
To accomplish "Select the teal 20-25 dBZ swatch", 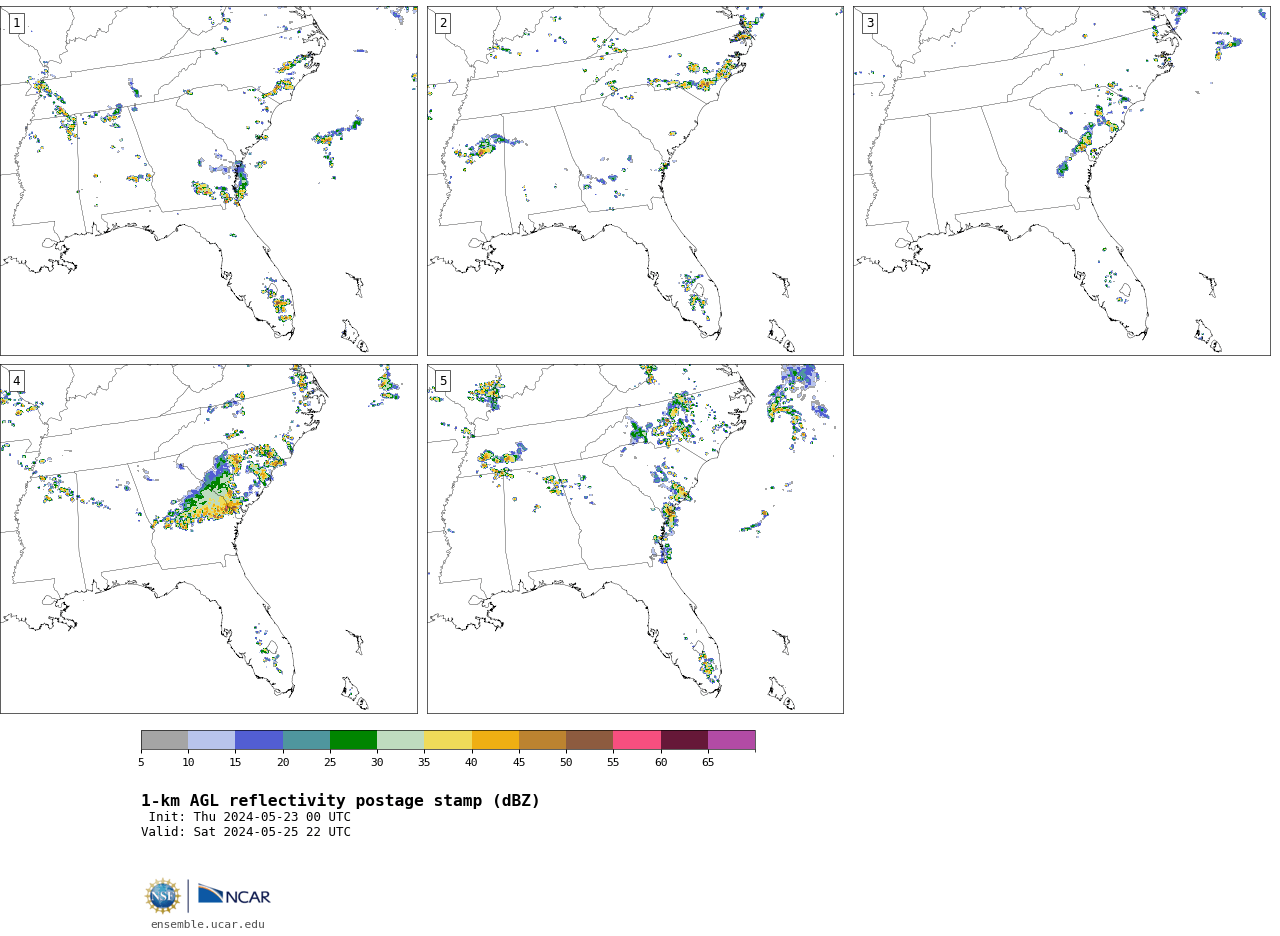I will click(x=306, y=740).
